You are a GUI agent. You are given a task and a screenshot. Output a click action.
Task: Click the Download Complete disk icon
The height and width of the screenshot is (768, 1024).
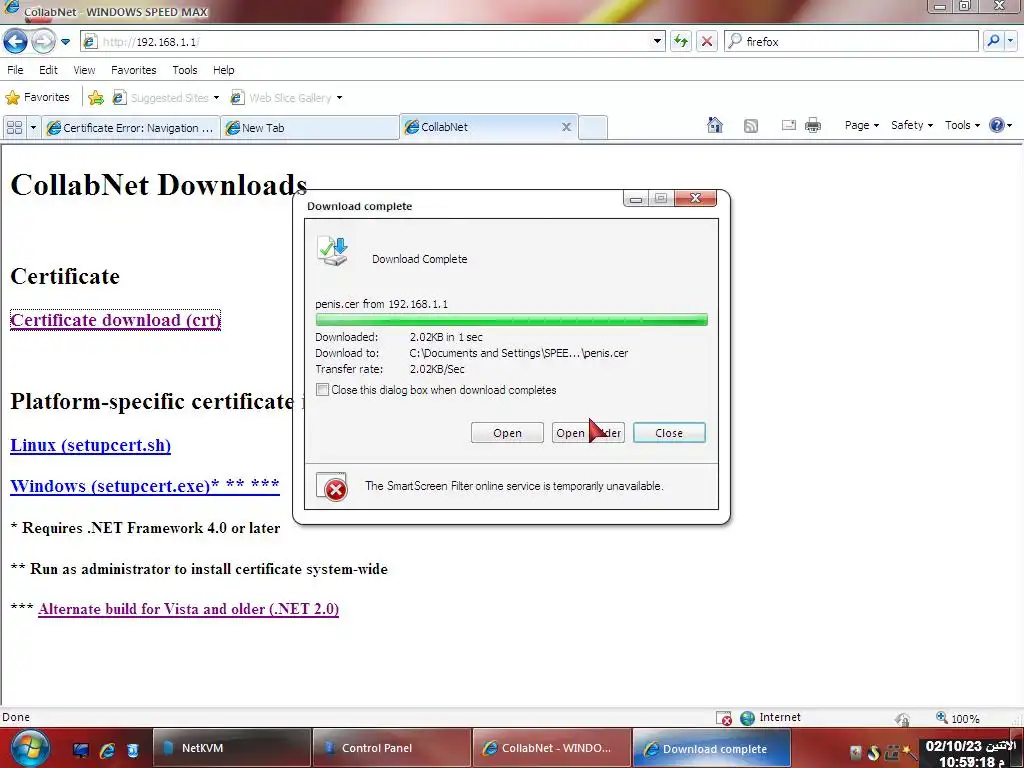point(332,251)
